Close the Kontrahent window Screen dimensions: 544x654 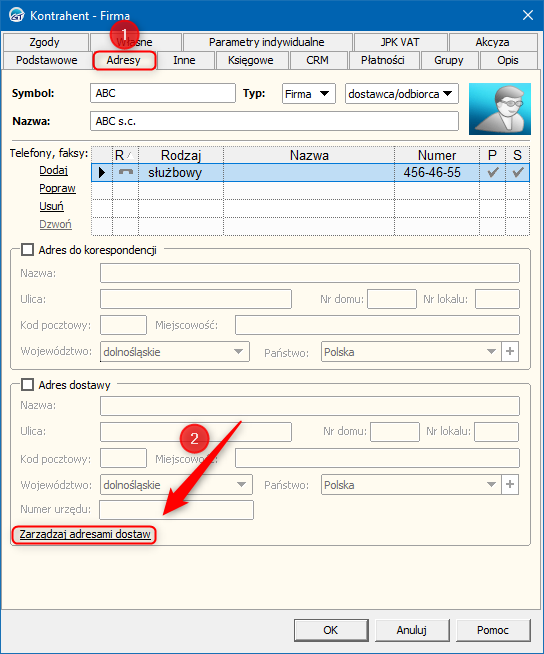[528, 15]
